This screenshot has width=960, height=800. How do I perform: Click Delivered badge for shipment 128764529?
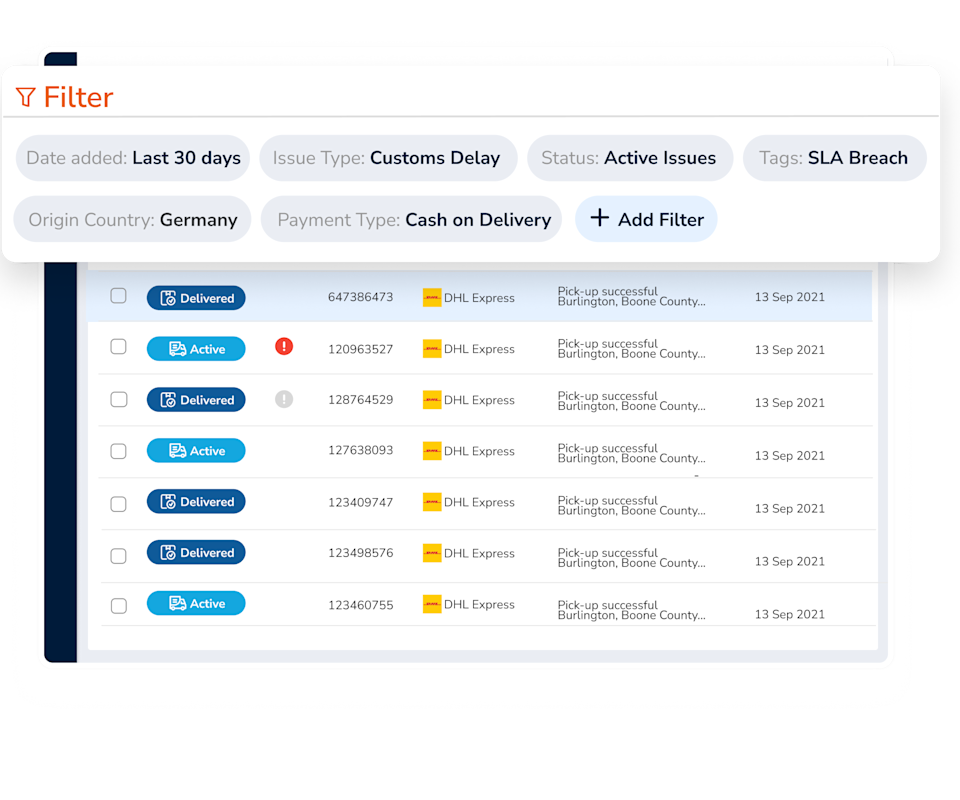[196, 400]
